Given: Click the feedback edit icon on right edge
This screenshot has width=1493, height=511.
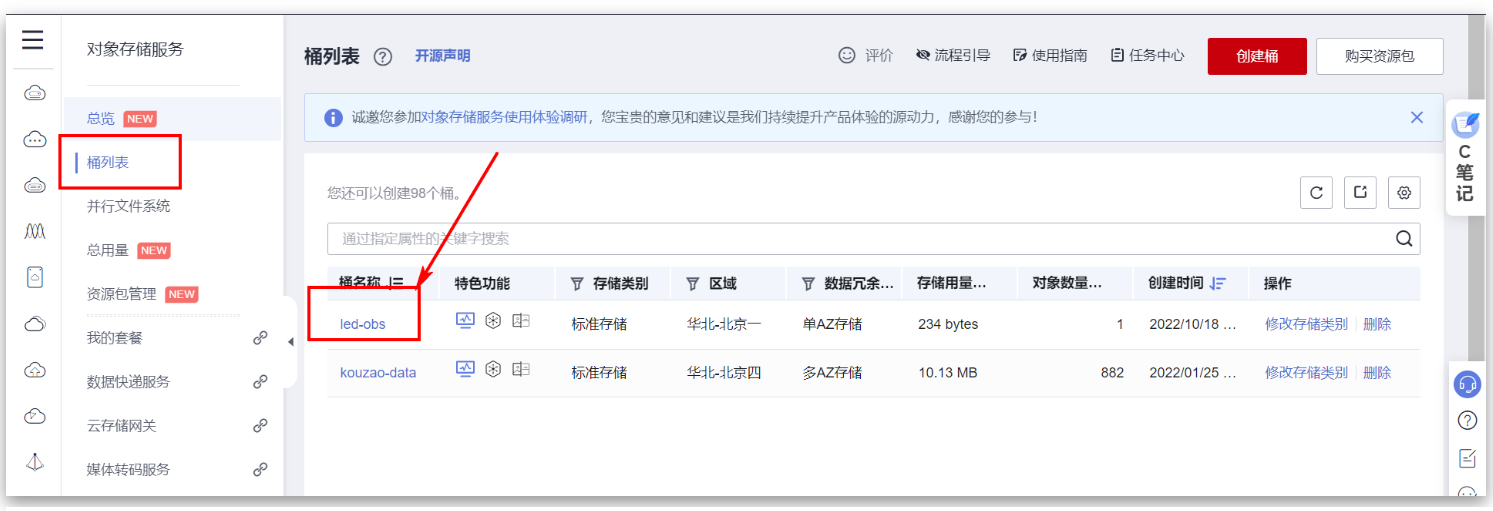Looking at the screenshot, I should tap(1467, 458).
